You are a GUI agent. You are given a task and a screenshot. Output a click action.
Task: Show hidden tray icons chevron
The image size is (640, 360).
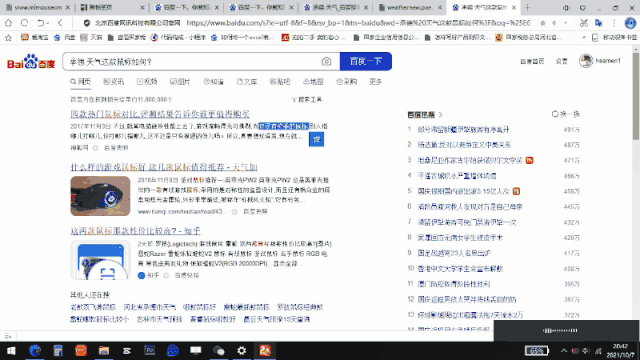pos(564,351)
